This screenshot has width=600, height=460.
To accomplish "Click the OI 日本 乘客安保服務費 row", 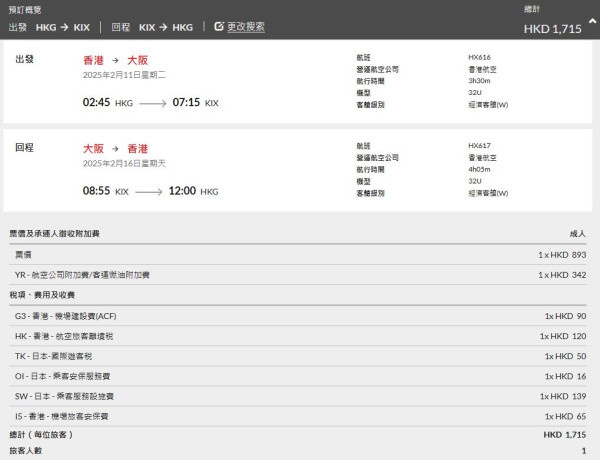I will click(297, 376).
